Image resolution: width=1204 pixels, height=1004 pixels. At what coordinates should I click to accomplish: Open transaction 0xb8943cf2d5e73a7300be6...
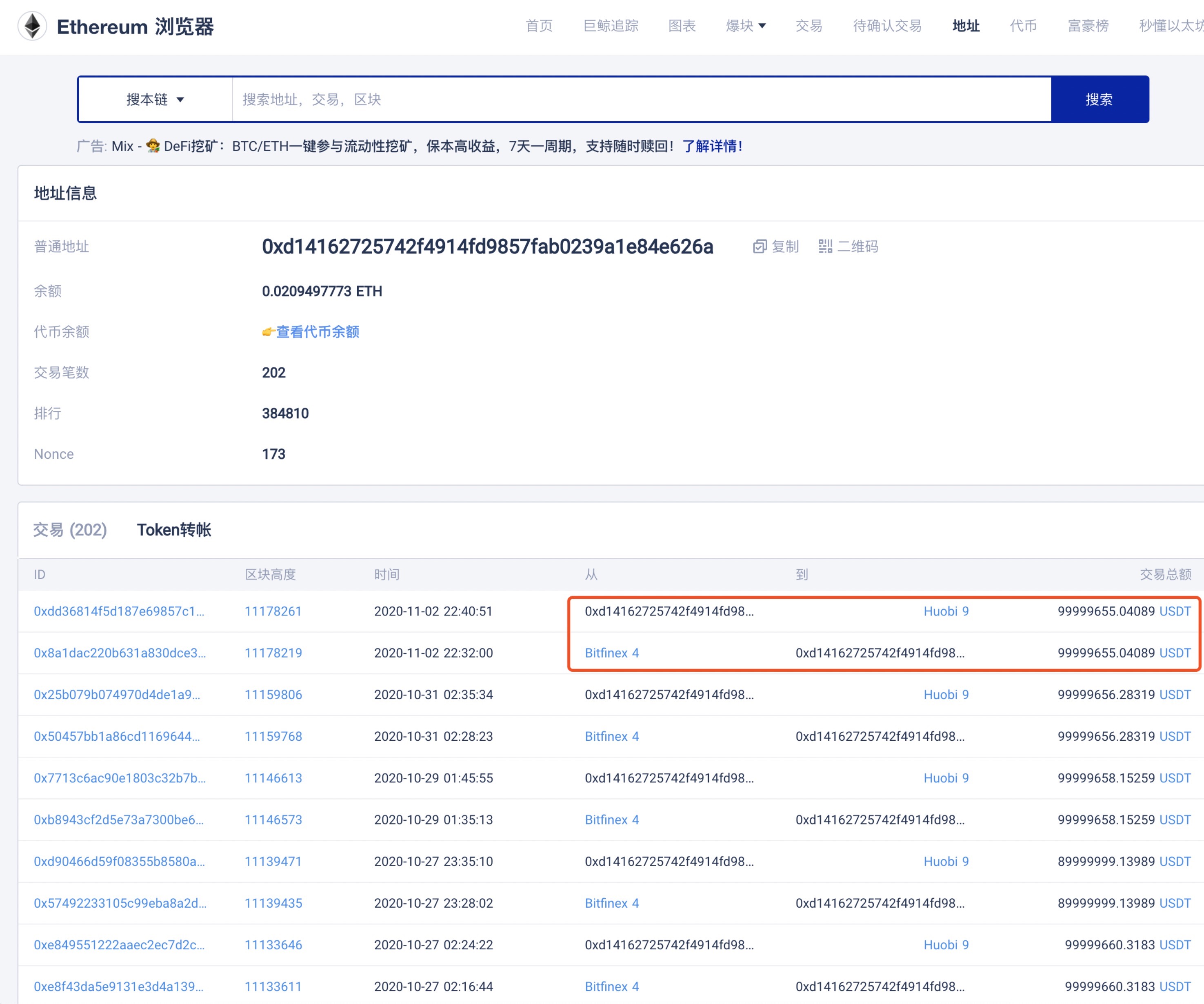pyautogui.click(x=119, y=820)
